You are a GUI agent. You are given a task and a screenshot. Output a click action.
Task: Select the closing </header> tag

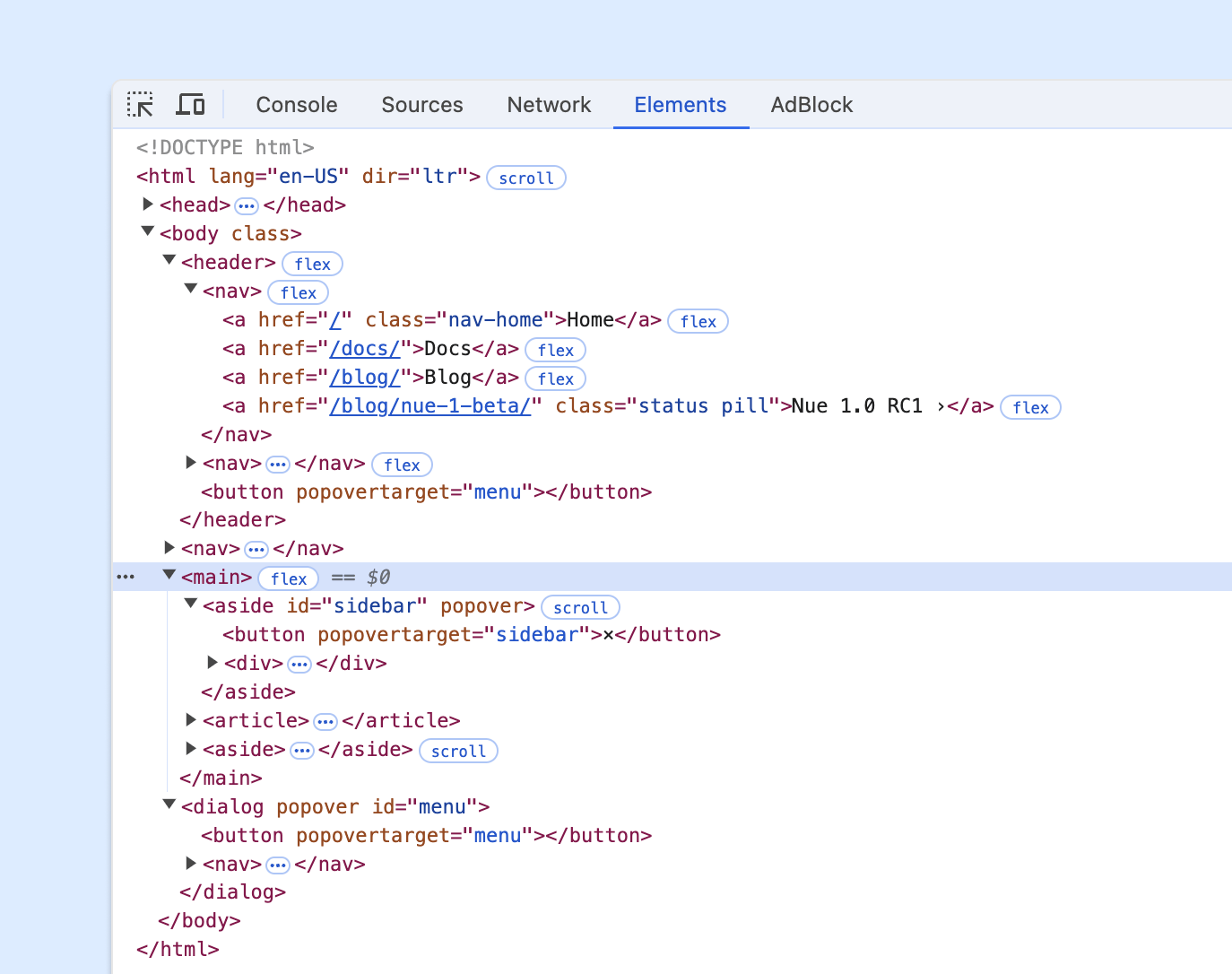tap(232, 519)
